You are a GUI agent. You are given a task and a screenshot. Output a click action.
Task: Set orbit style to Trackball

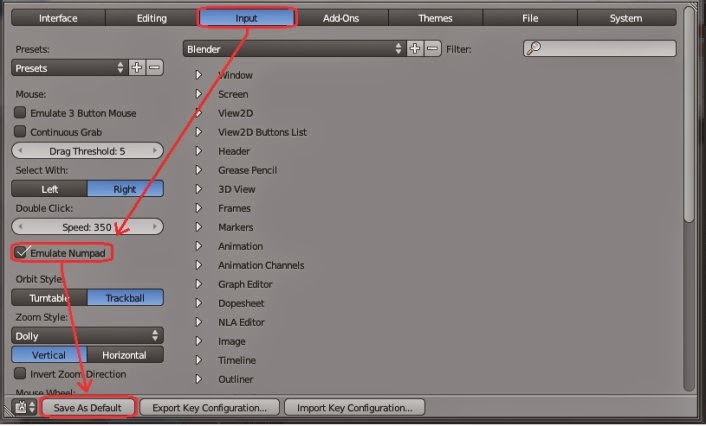coord(125,298)
